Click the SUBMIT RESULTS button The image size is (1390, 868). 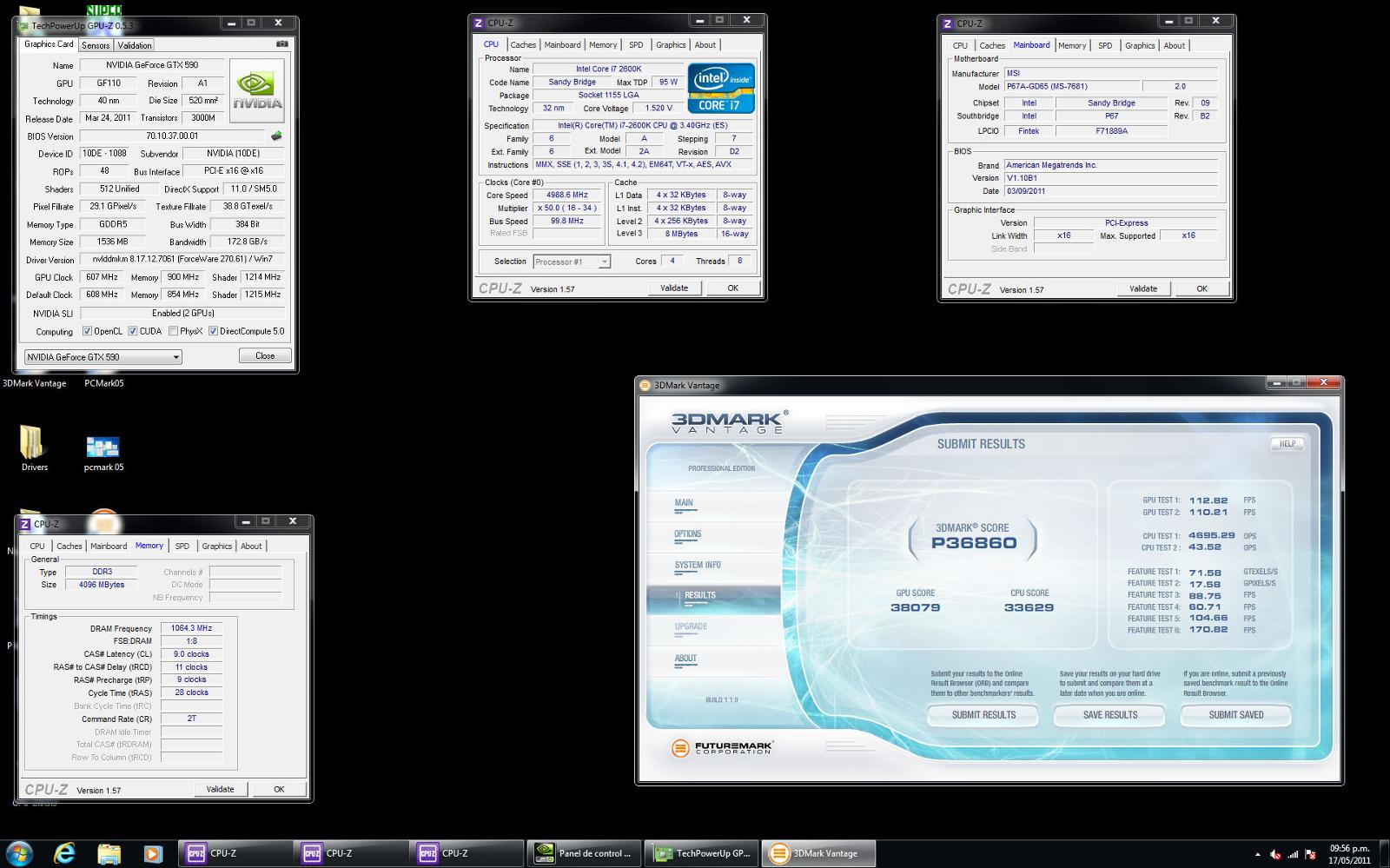[983, 715]
